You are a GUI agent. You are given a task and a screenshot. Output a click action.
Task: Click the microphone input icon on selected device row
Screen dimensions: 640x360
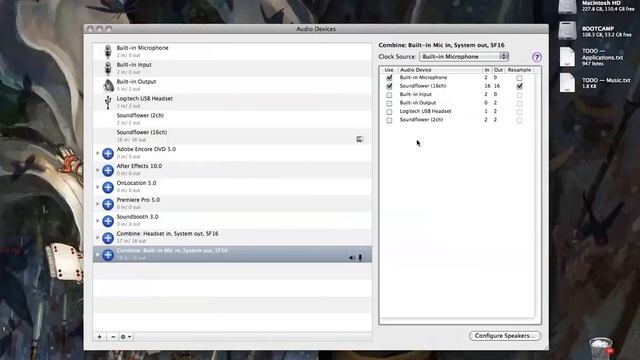(360, 258)
